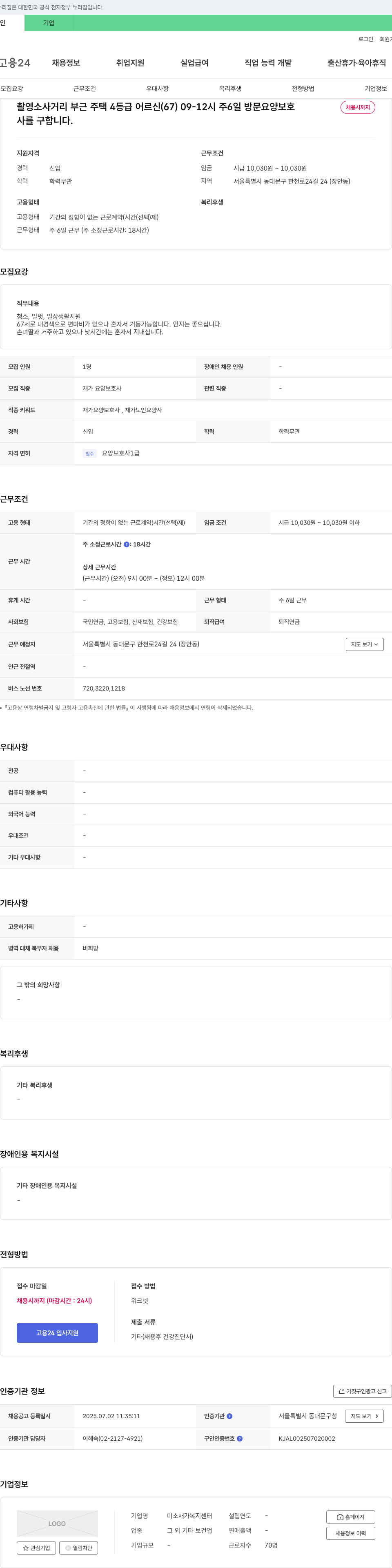This screenshot has width=392, height=1568.
Task: Switch to the 기업 tab
Action: click(49, 22)
